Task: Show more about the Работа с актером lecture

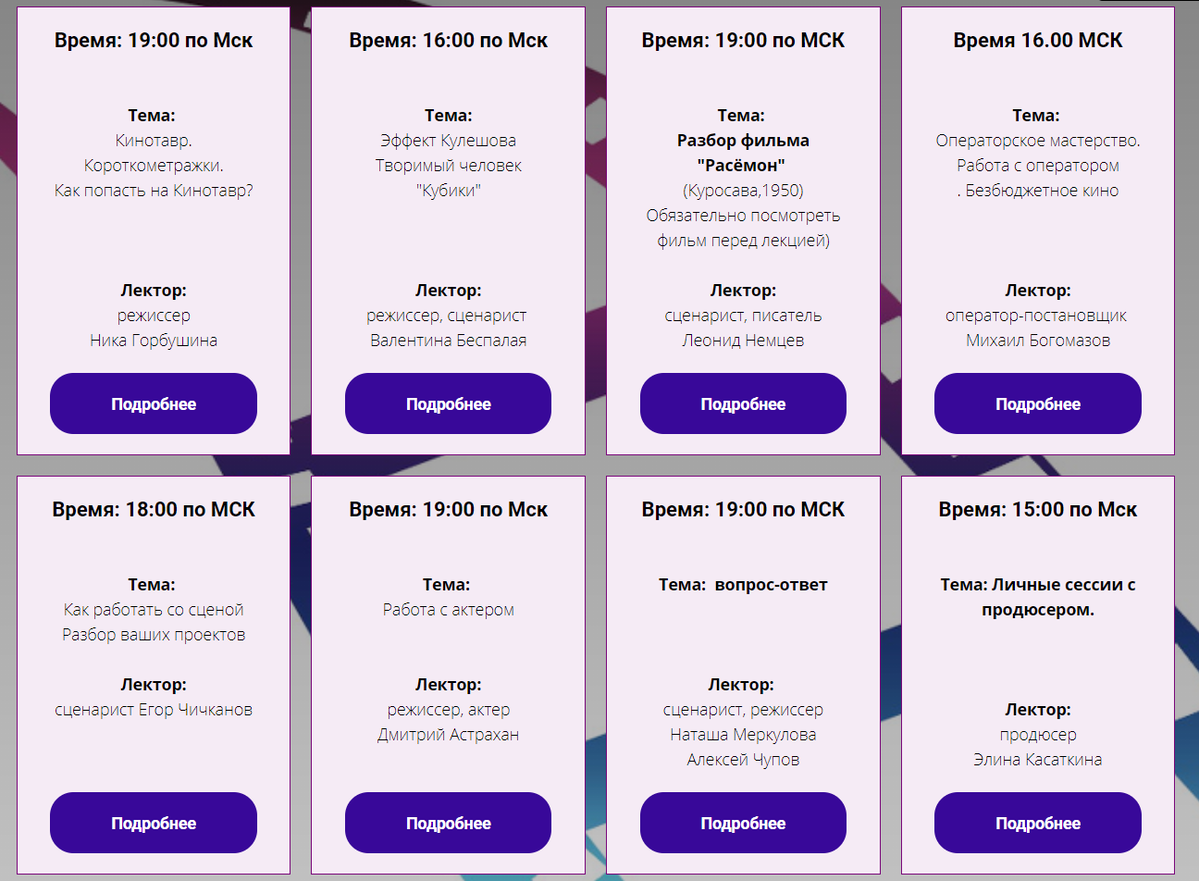Action: 448,823
